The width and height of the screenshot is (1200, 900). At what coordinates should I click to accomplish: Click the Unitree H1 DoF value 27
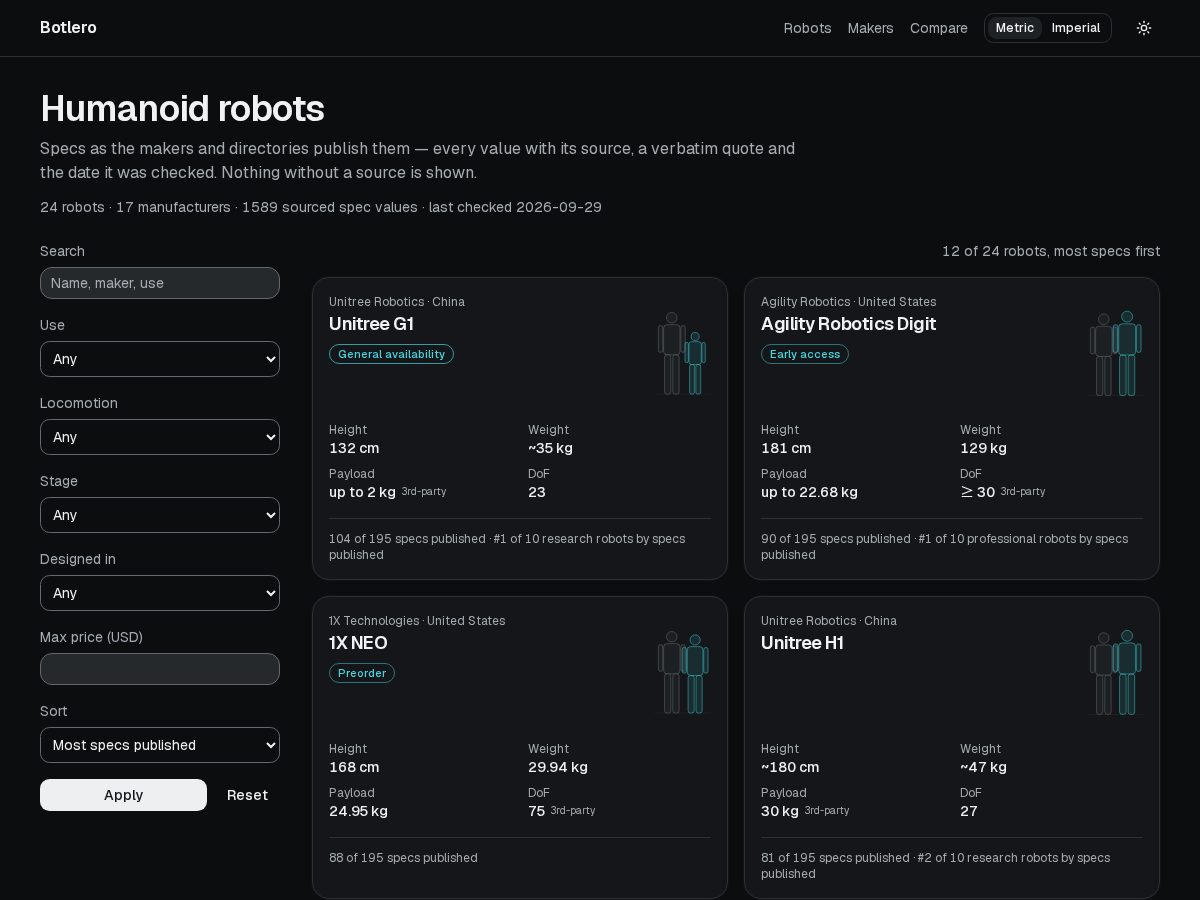tap(969, 811)
